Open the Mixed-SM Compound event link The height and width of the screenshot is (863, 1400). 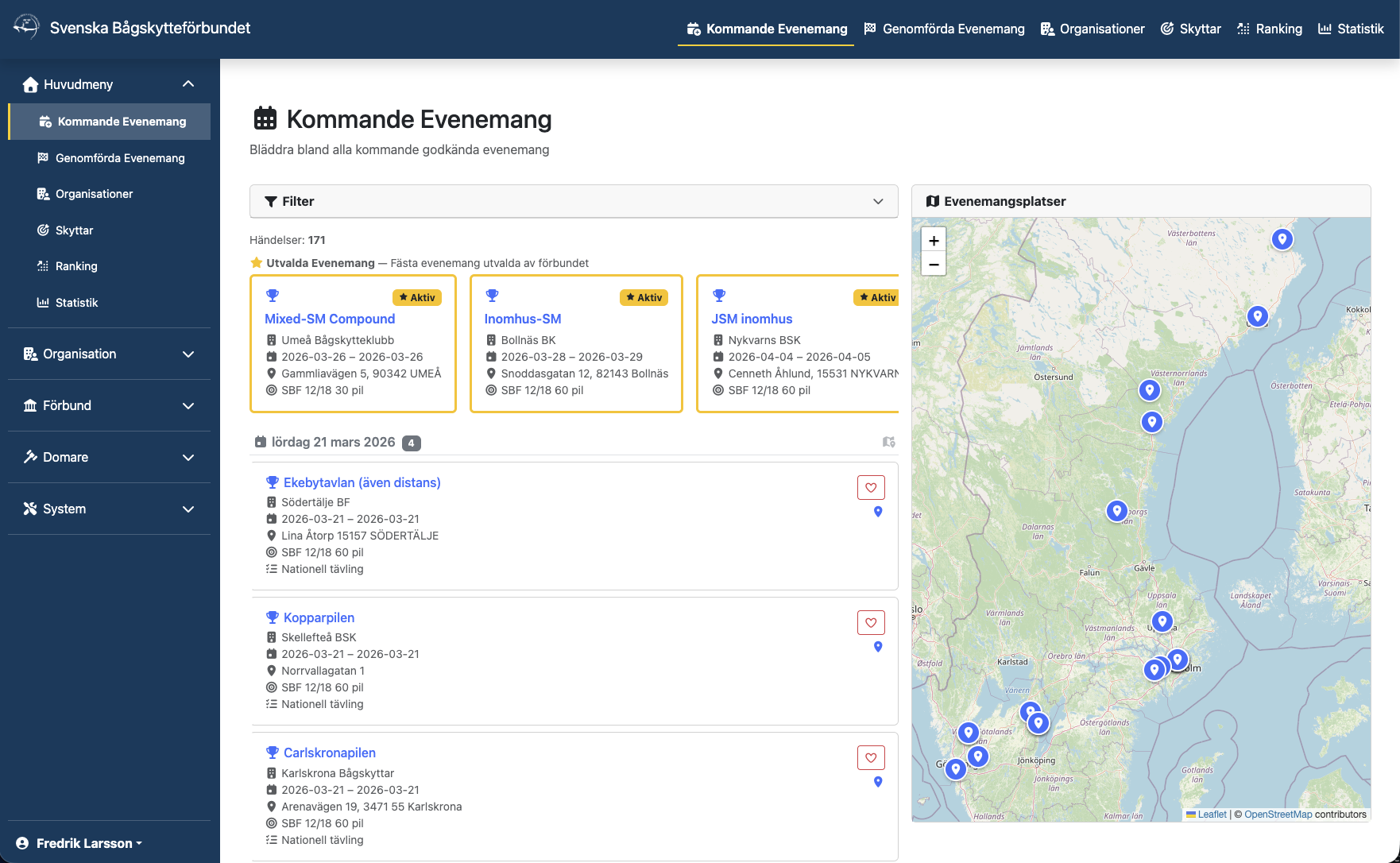pos(330,319)
